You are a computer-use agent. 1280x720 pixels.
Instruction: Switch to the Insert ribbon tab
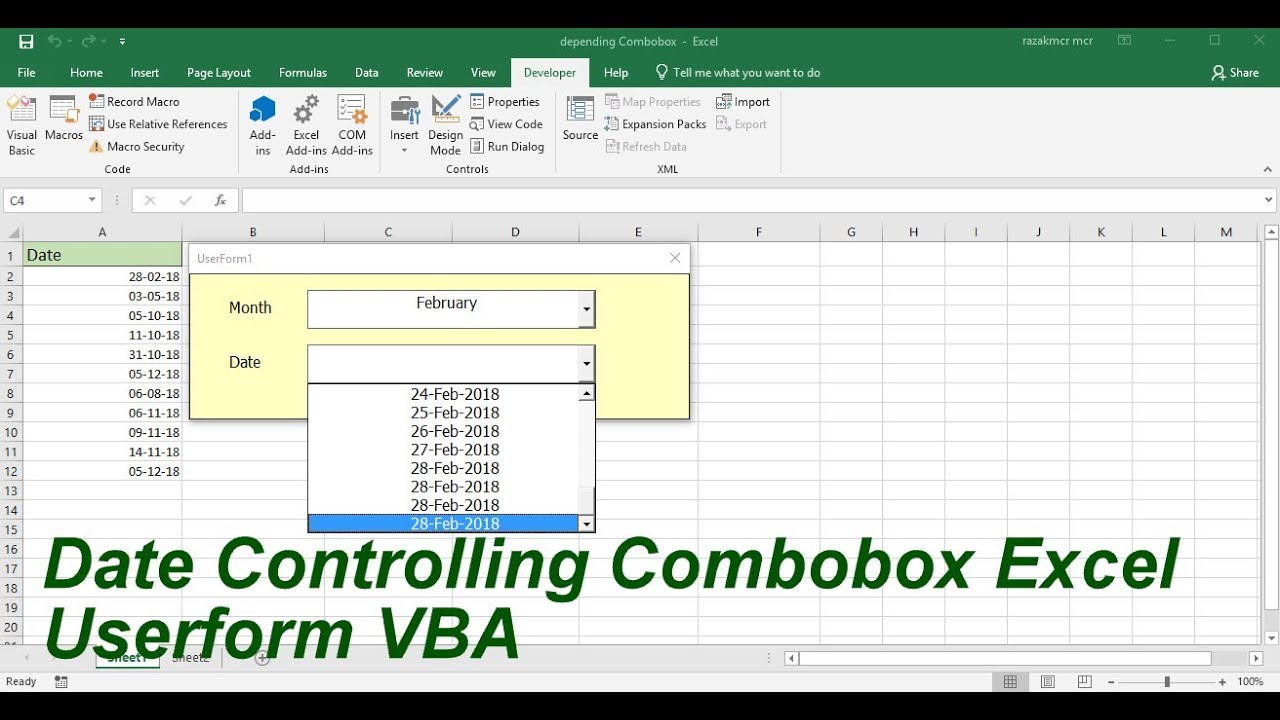(145, 73)
